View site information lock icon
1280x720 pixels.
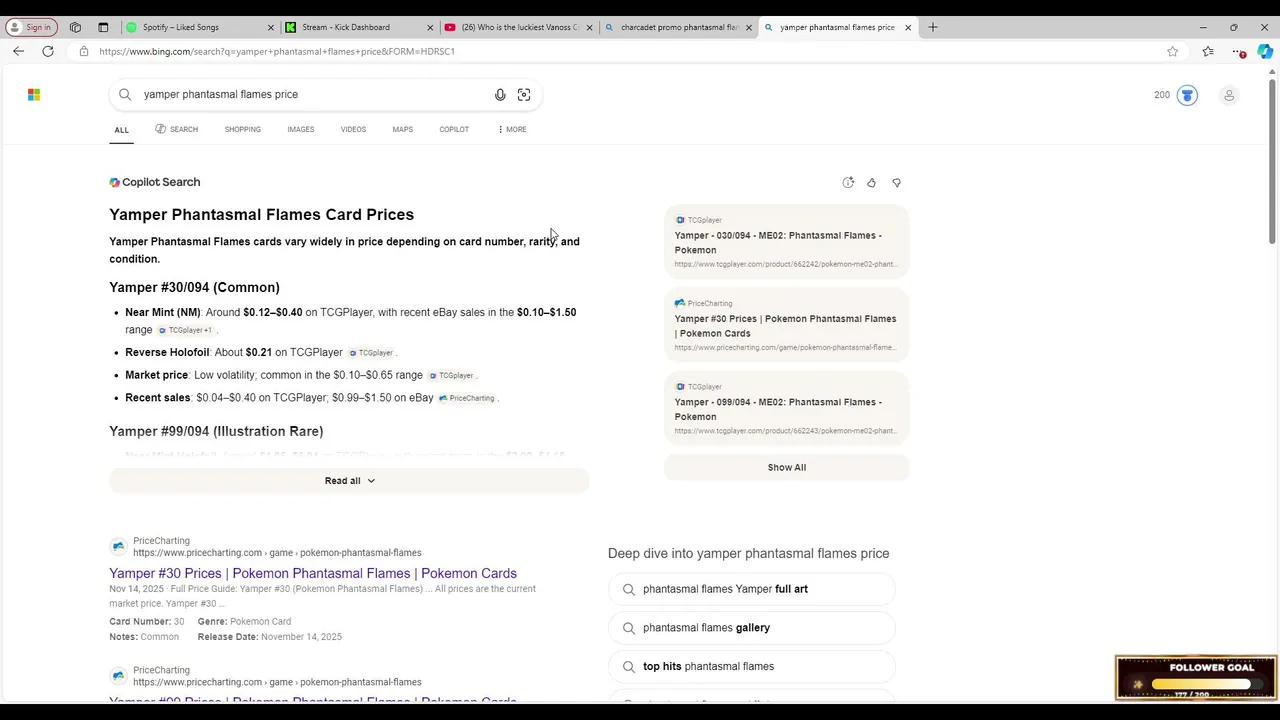84,51
